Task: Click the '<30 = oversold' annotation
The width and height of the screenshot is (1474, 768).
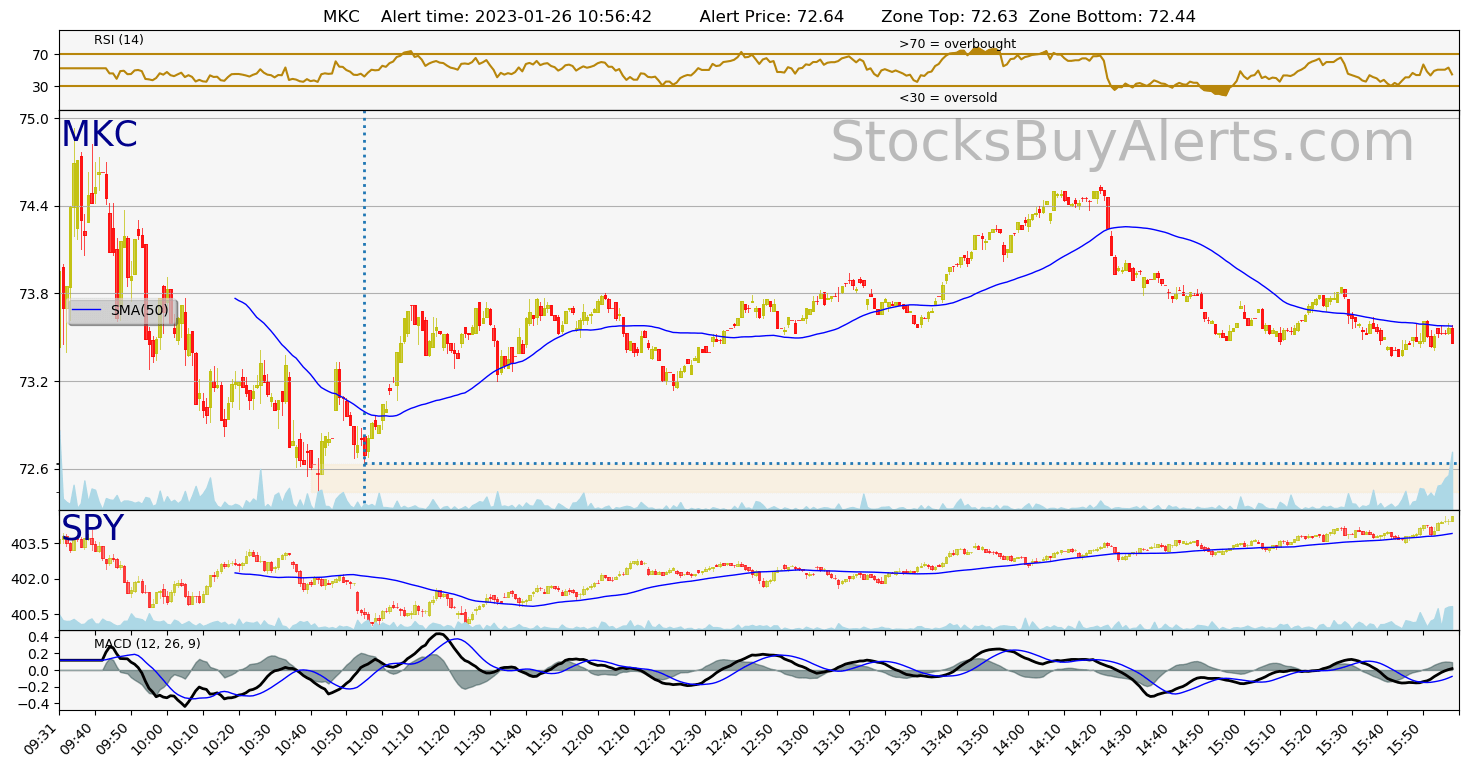Action: (x=948, y=98)
